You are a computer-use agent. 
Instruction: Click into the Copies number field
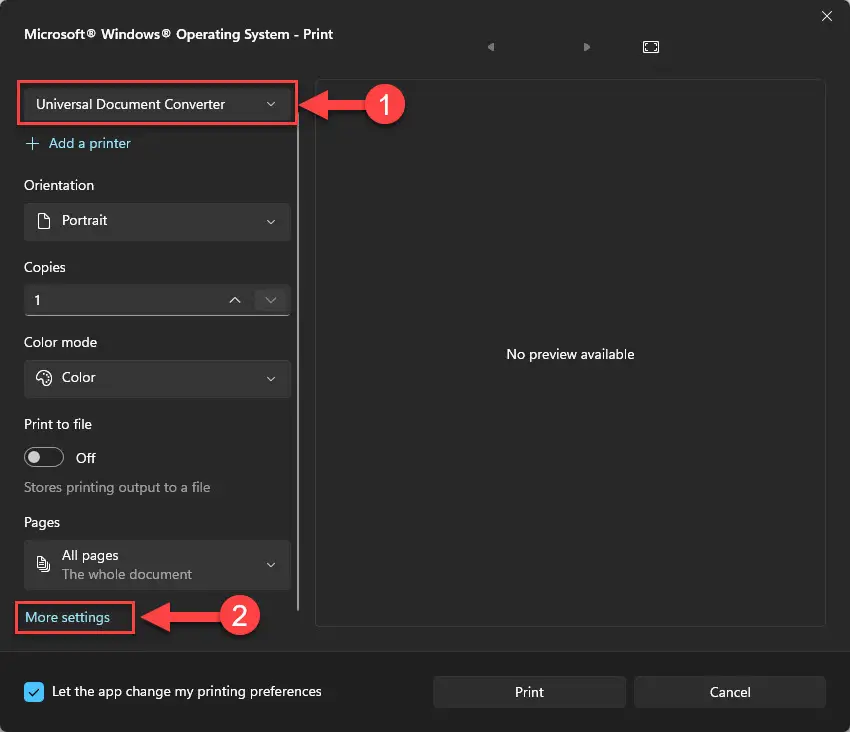[x=125, y=300]
